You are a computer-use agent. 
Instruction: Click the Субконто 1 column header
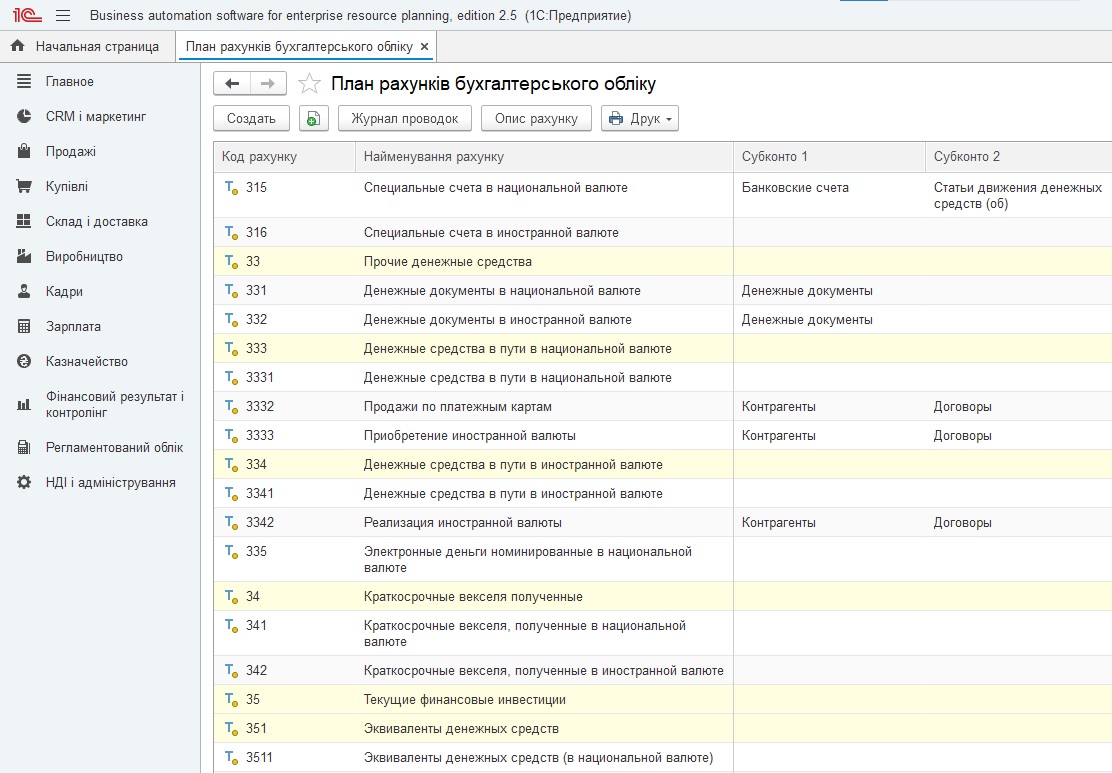click(775, 157)
